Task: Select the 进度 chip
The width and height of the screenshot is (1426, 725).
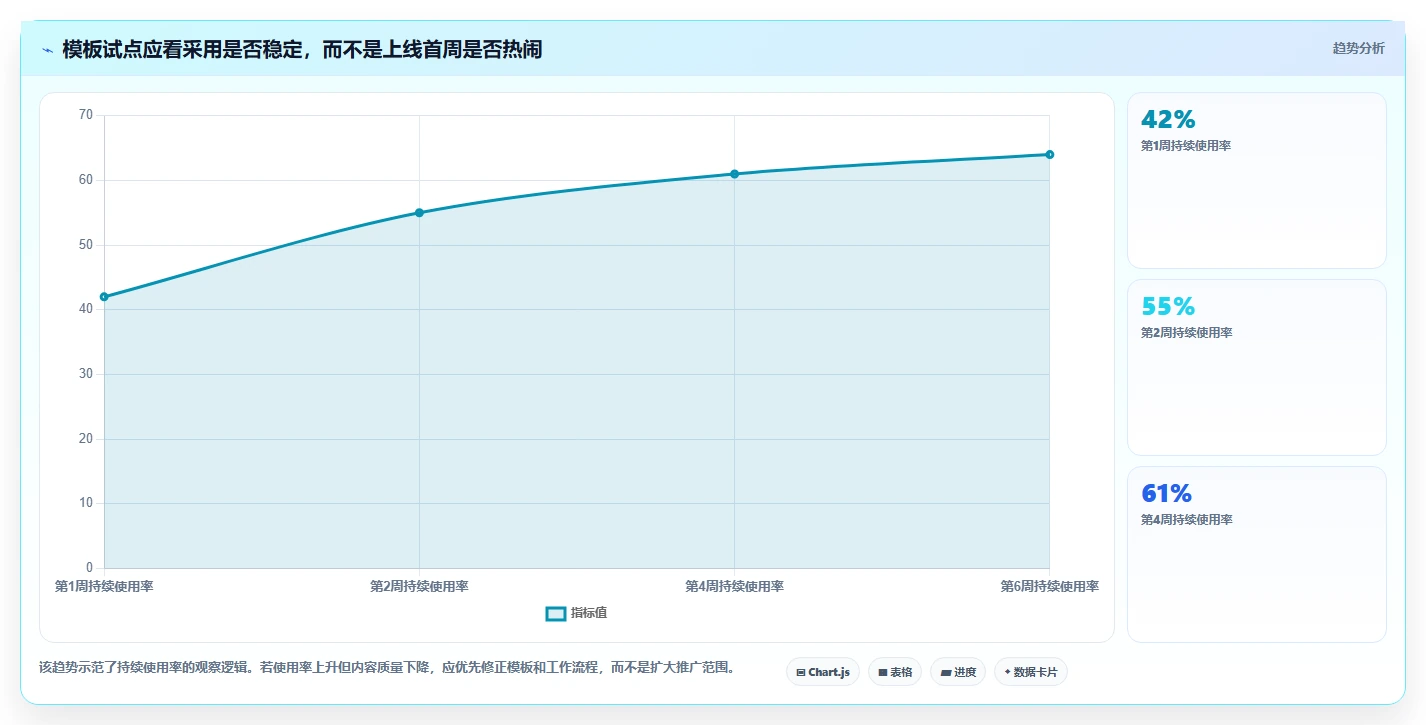Action: pos(958,672)
